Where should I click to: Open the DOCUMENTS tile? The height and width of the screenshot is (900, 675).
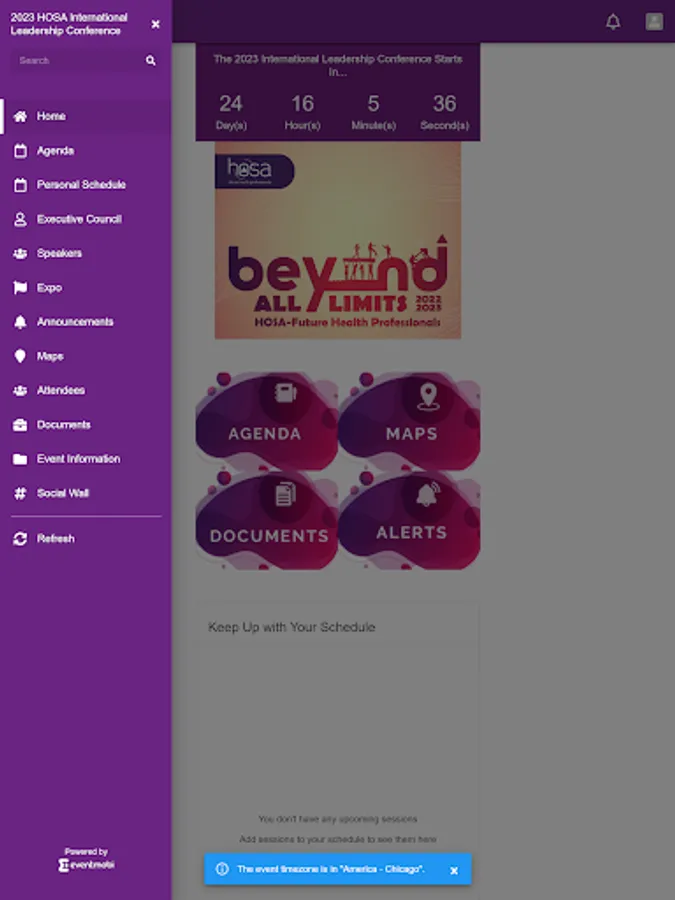pos(266,521)
